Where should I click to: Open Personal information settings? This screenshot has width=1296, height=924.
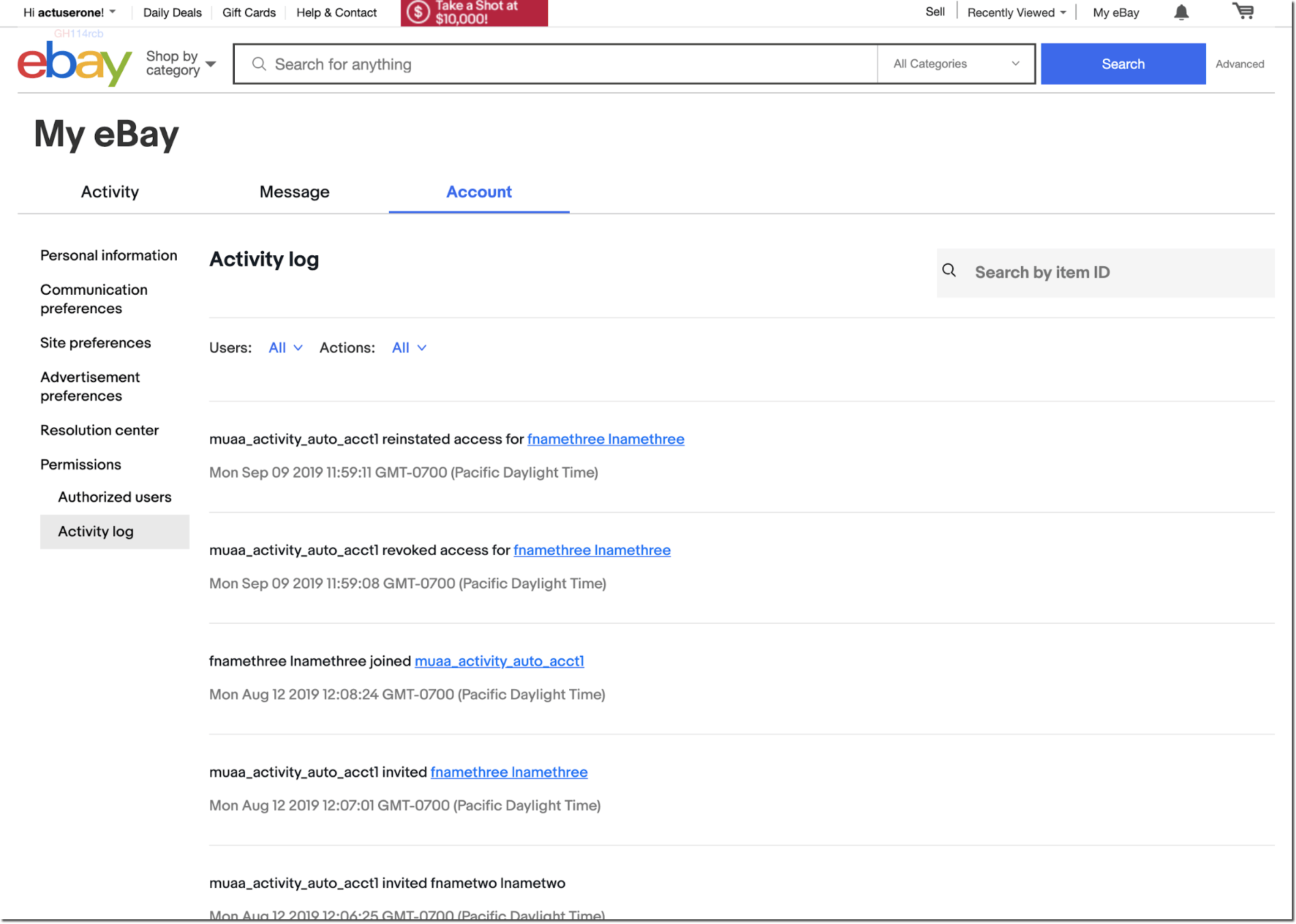pos(109,255)
